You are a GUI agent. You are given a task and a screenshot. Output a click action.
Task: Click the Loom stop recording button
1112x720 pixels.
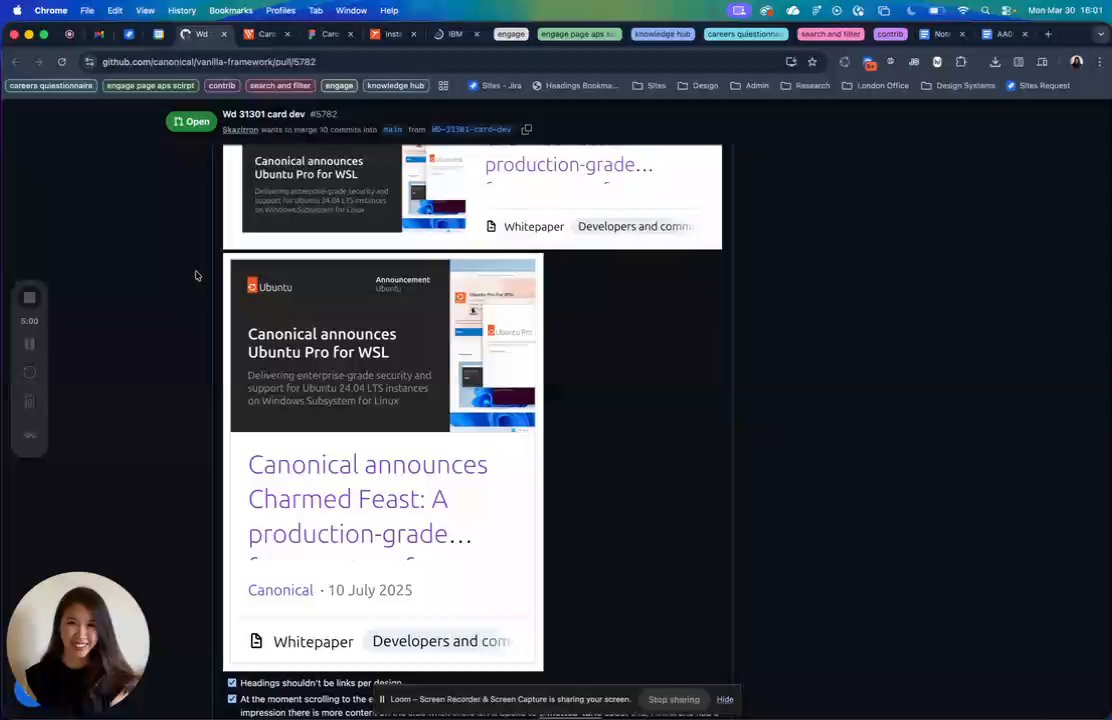tap(29, 298)
